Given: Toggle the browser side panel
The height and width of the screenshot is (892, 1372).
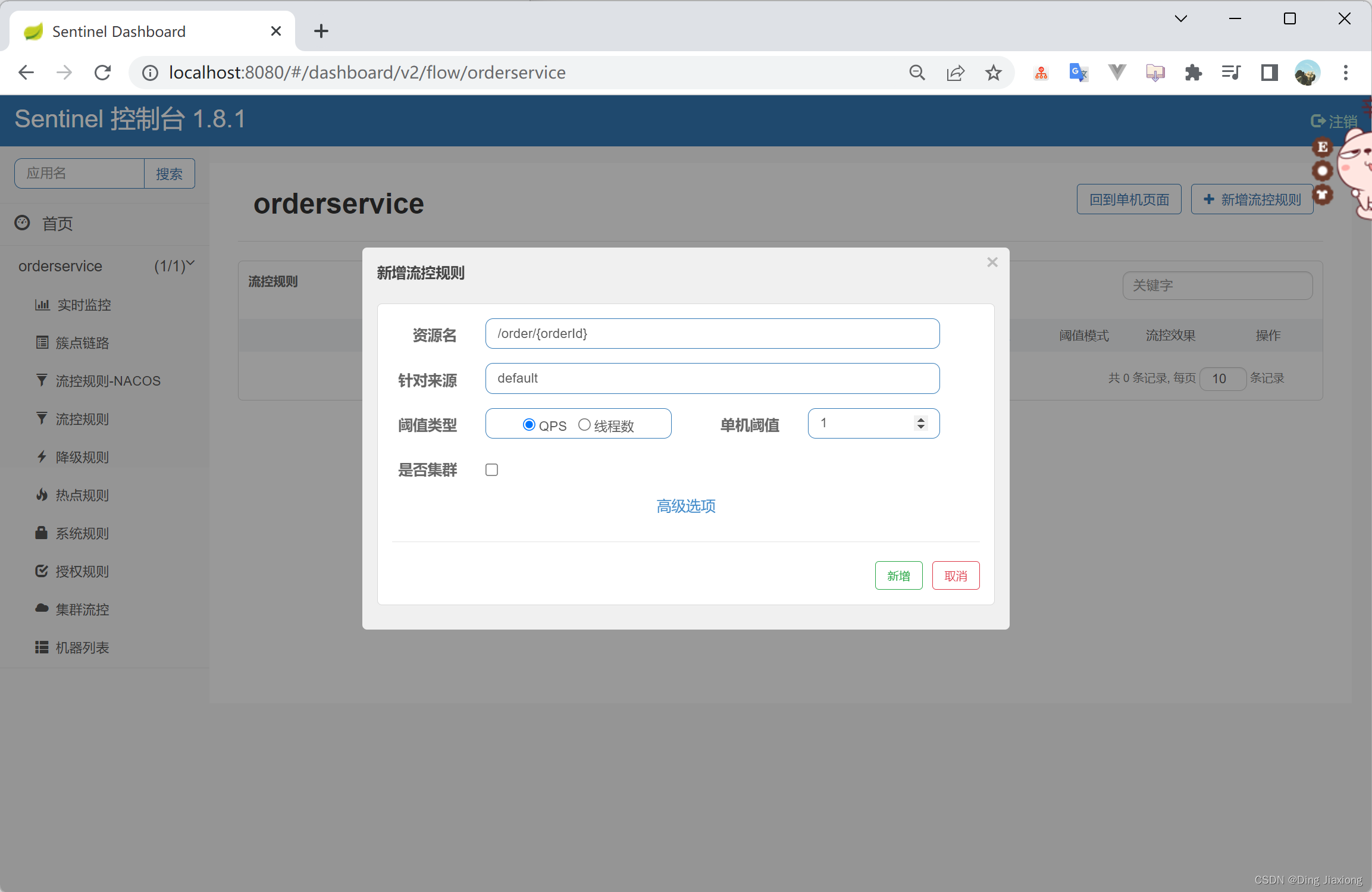Looking at the screenshot, I should (x=1269, y=73).
